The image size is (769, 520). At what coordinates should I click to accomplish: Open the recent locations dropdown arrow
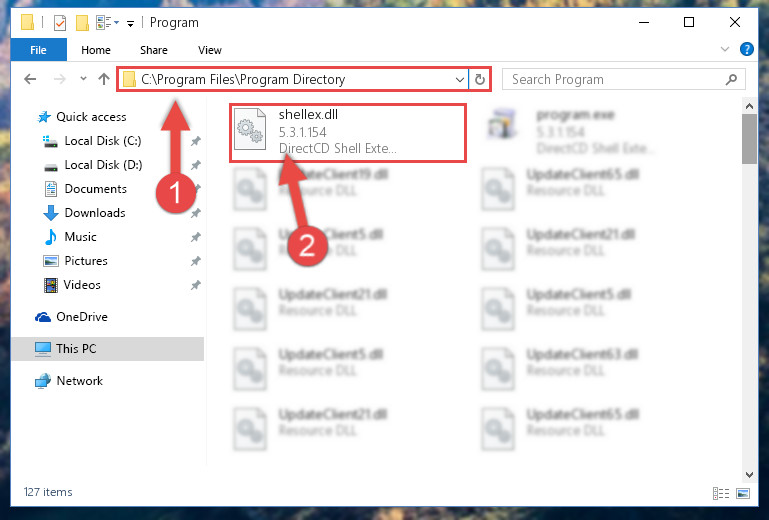click(x=83, y=78)
